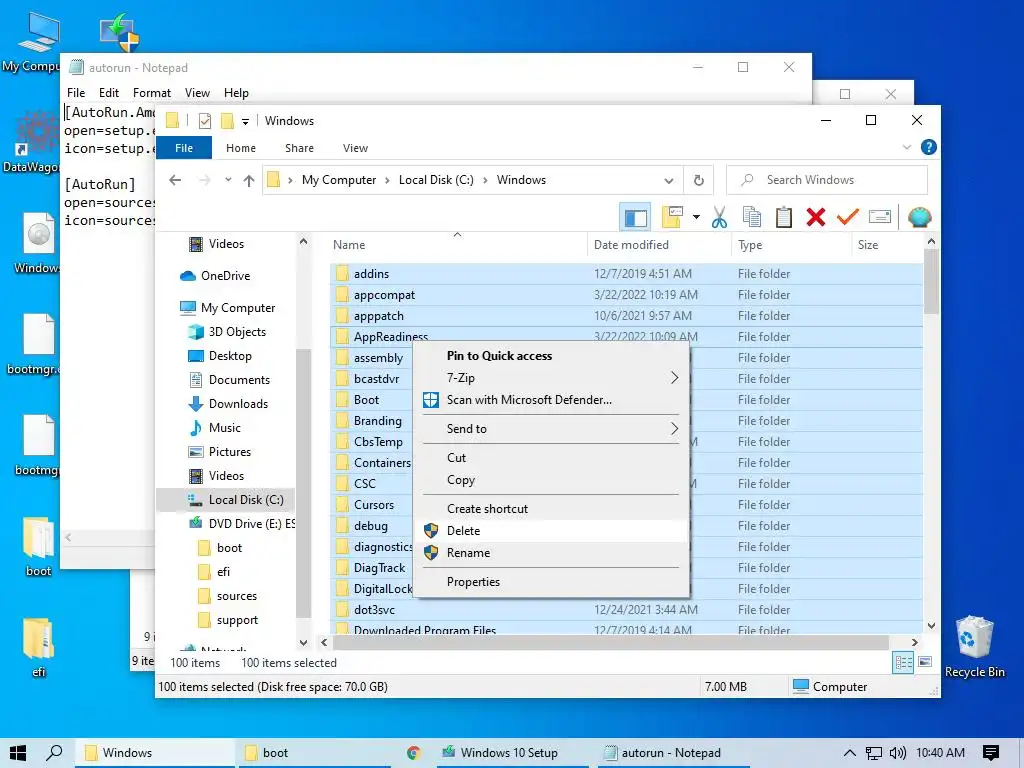Go up one folder level arrow
Screen dimensions: 1024x768
249,180
